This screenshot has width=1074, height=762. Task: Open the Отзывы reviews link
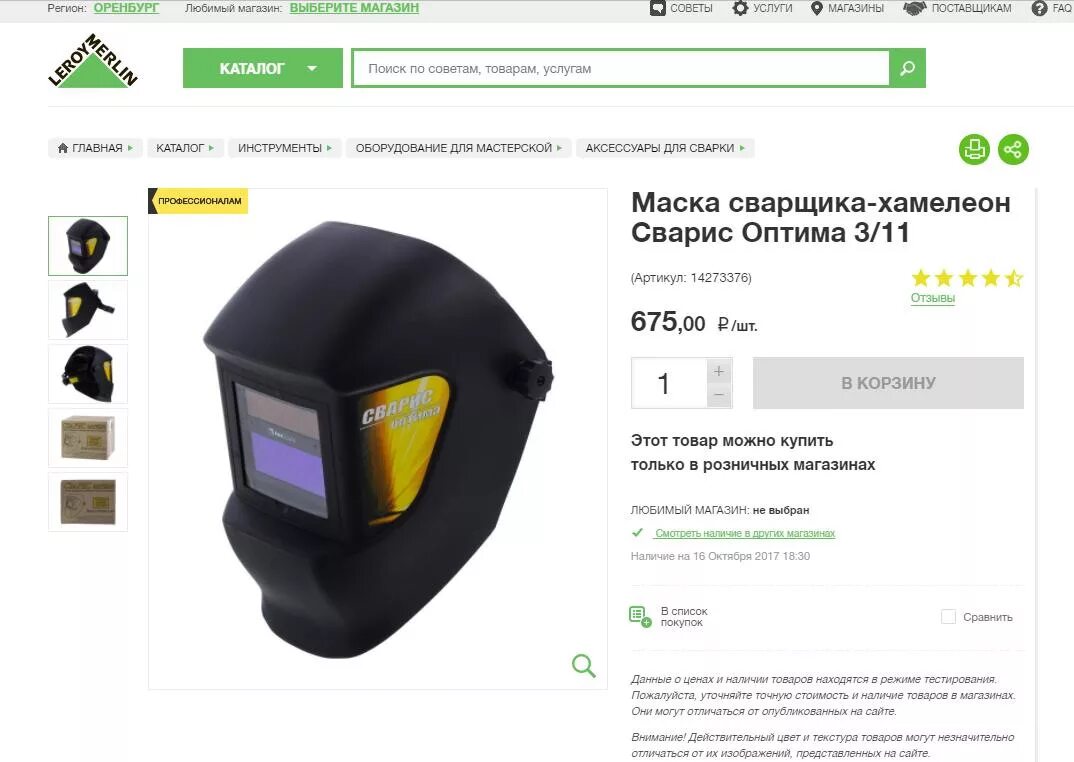pos(932,298)
